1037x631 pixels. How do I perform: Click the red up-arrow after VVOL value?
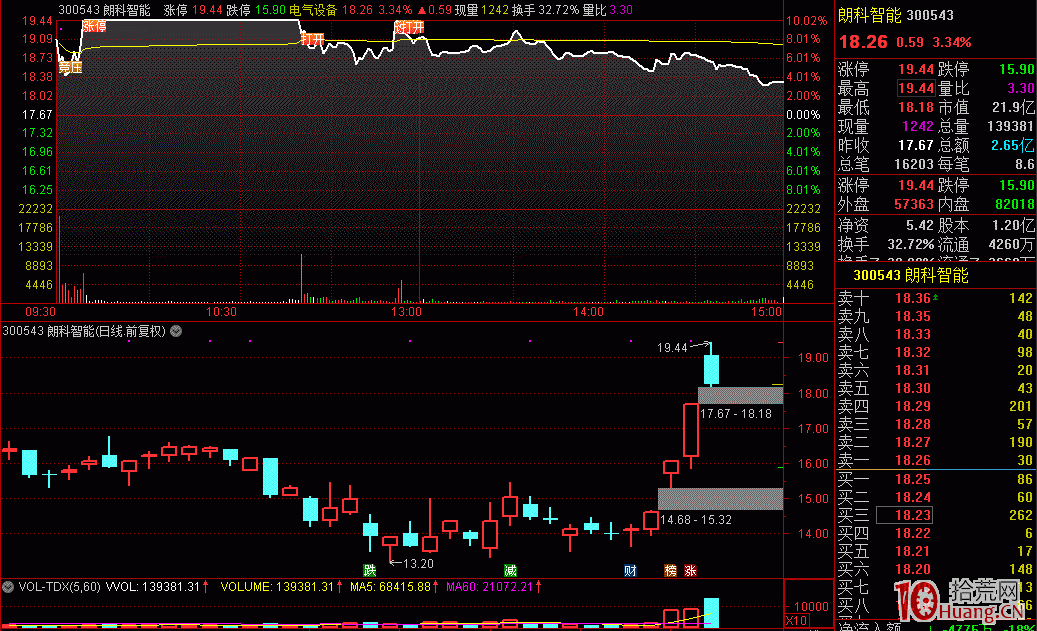click(x=205, y=587)
